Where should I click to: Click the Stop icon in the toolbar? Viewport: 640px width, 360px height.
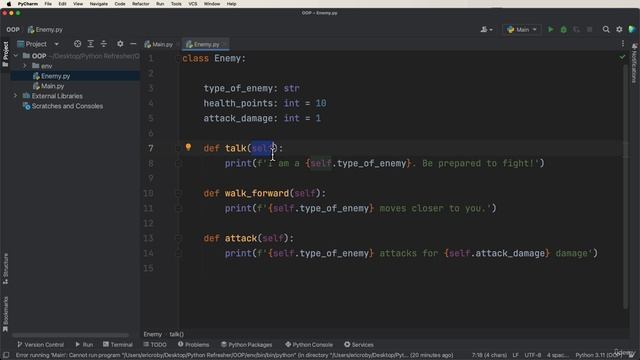589,29
